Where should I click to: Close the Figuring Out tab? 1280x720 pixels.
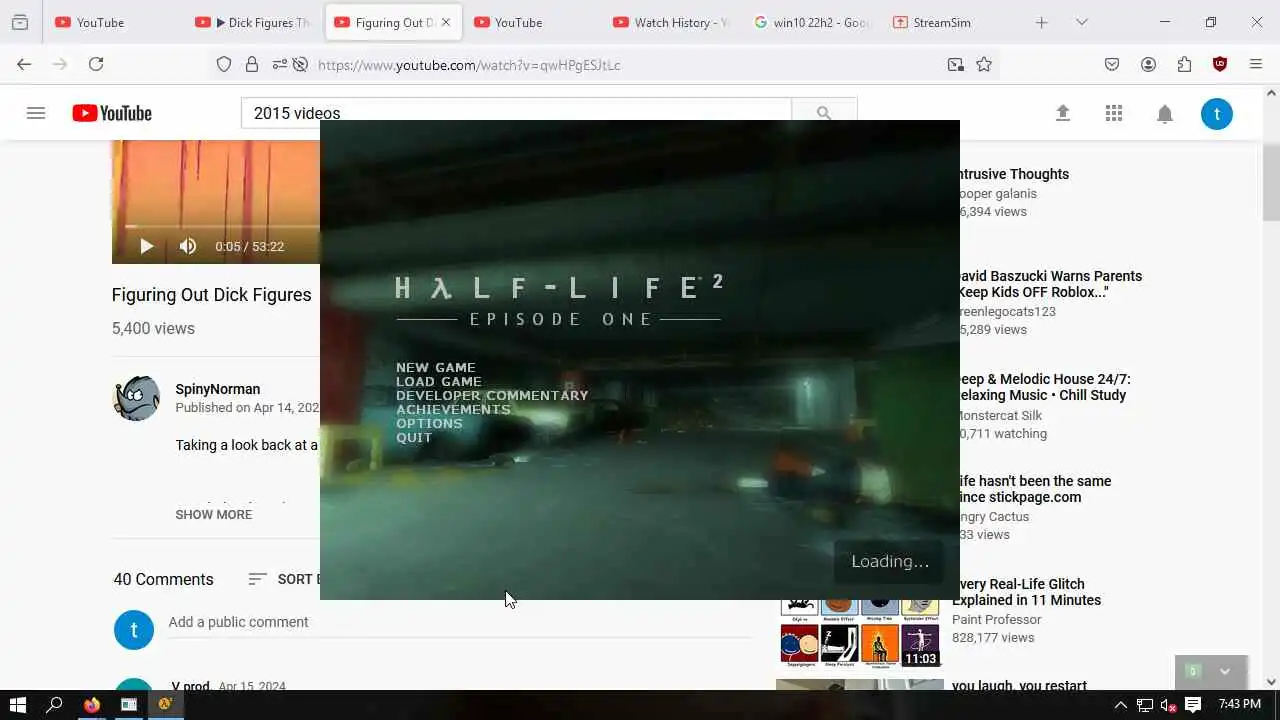coord(446,22)
